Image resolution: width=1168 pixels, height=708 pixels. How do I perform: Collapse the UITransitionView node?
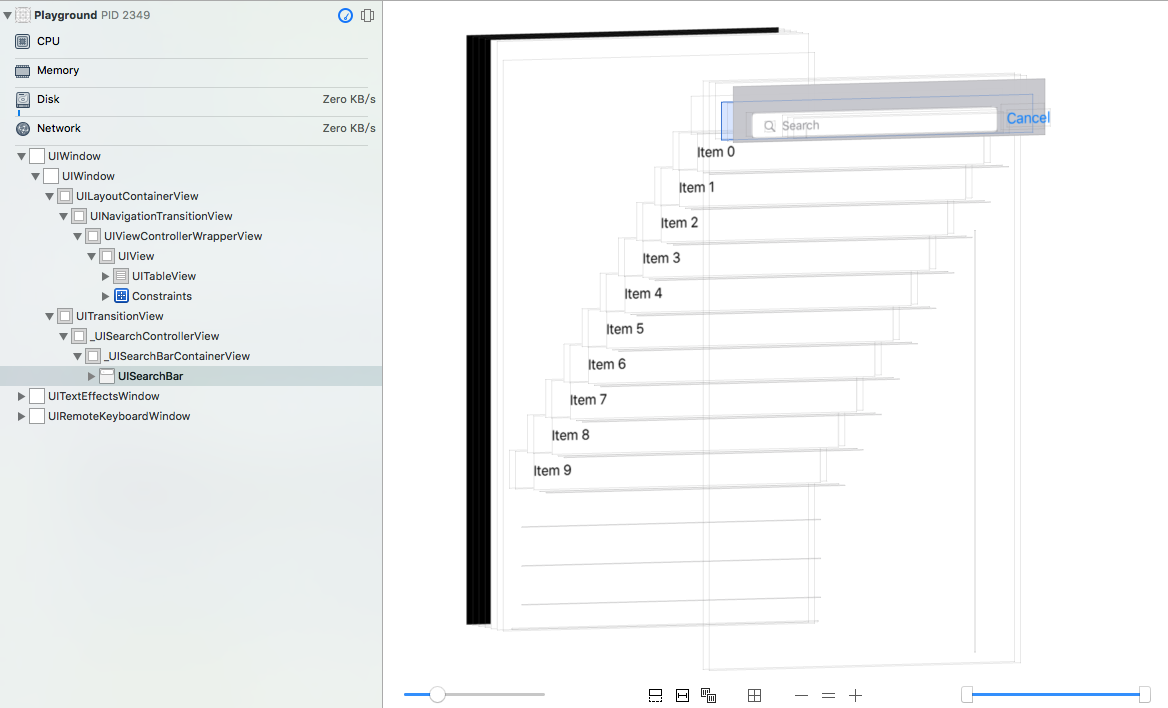point(50,316)
